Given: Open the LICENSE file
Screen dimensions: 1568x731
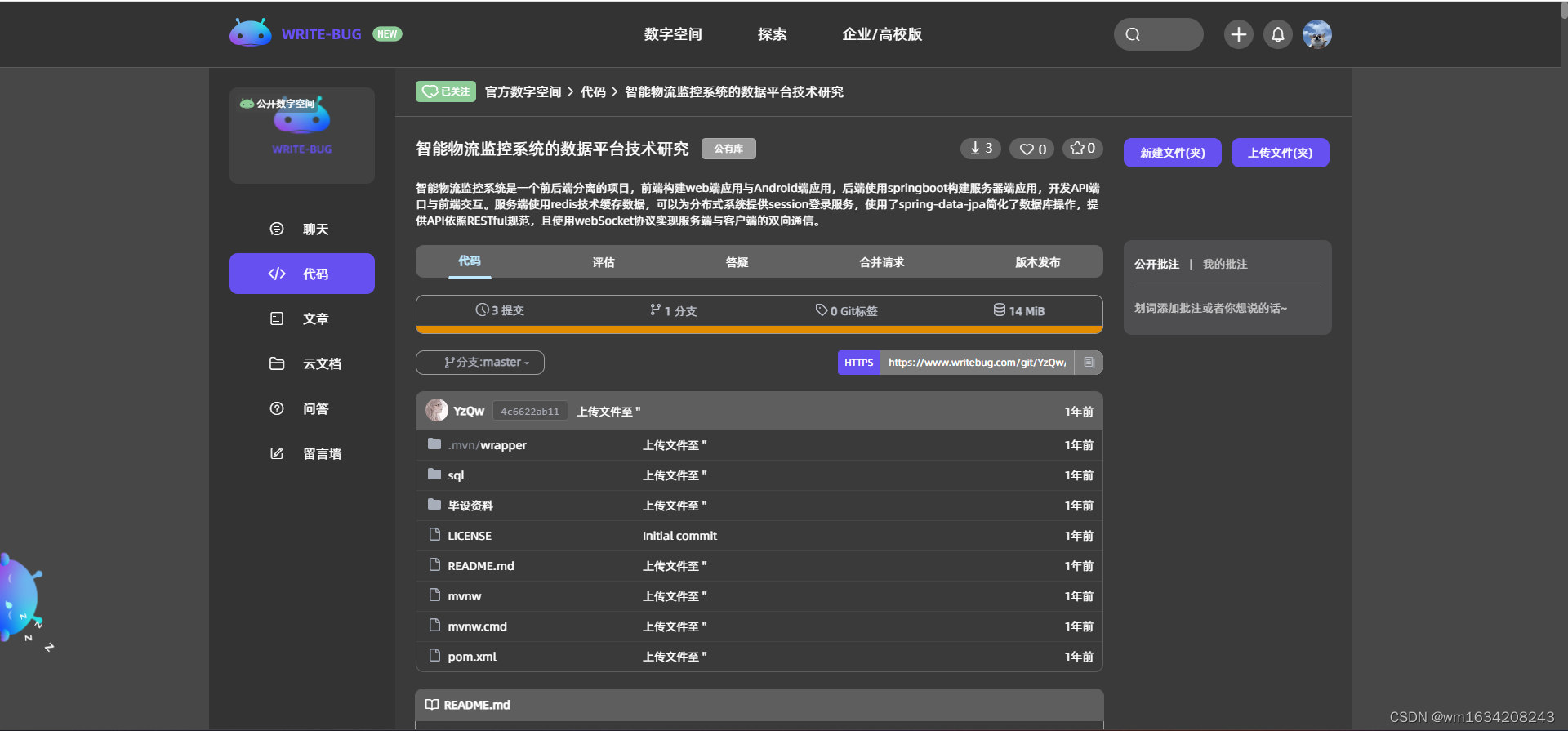Looking at the screenshot, I should (470, 536).
